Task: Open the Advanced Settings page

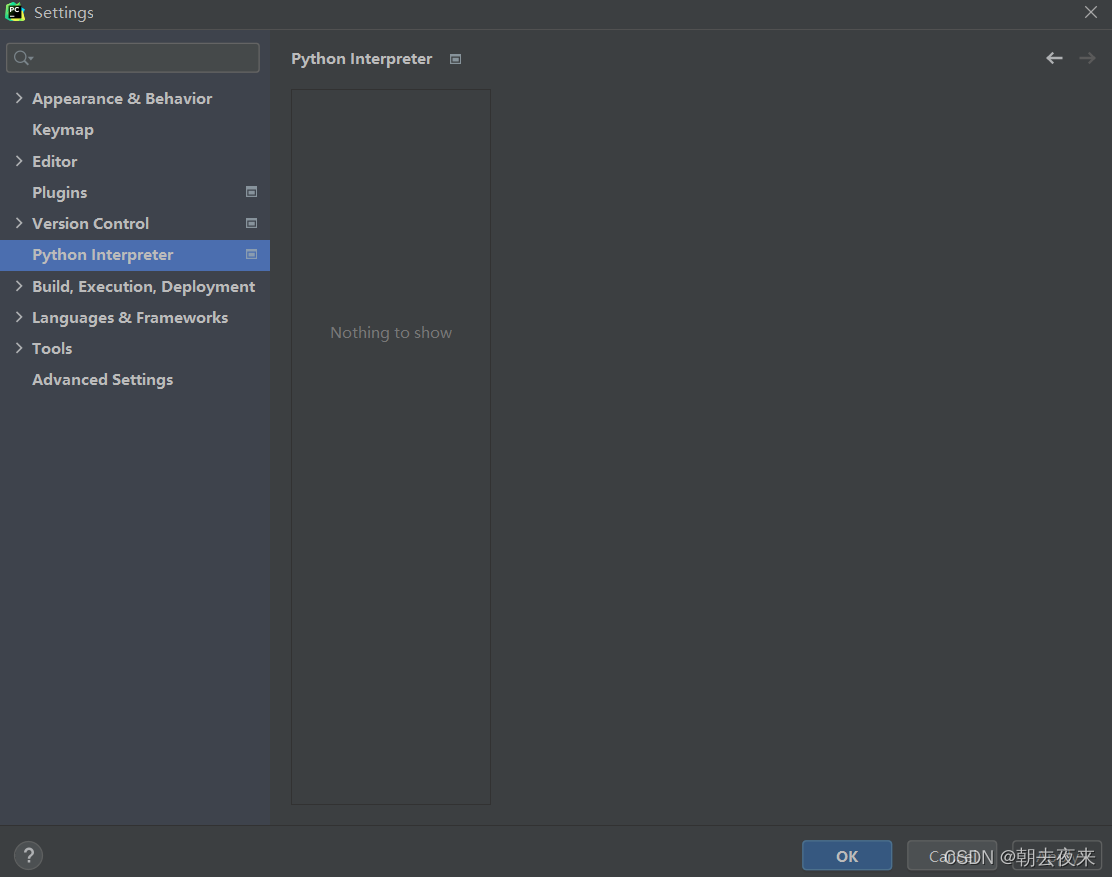Action: click(x=102, y=379)
